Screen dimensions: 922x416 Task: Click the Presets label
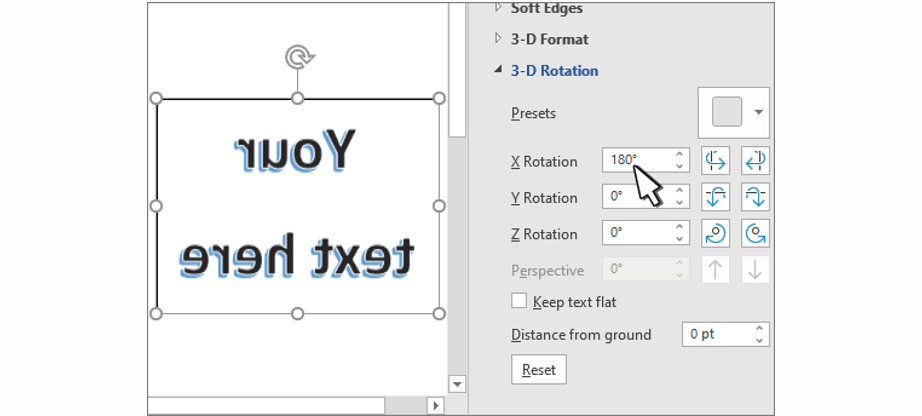click(x=533, y=113)
